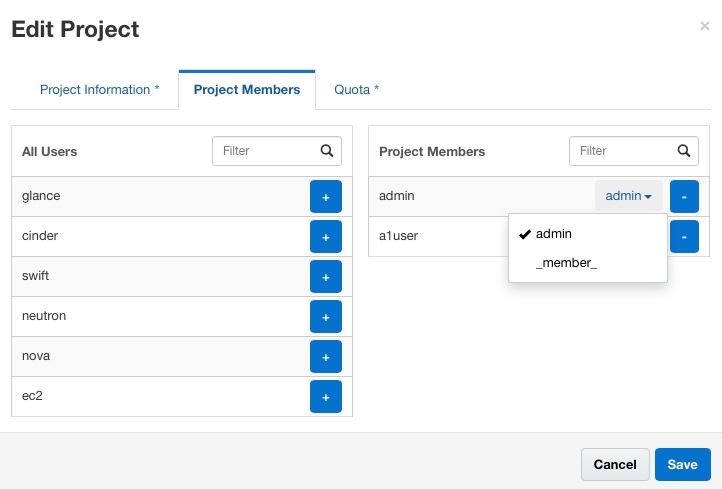This screenshot has width=722, height=489.
Task: Save the project changes
Action: [x=683, y=464]
